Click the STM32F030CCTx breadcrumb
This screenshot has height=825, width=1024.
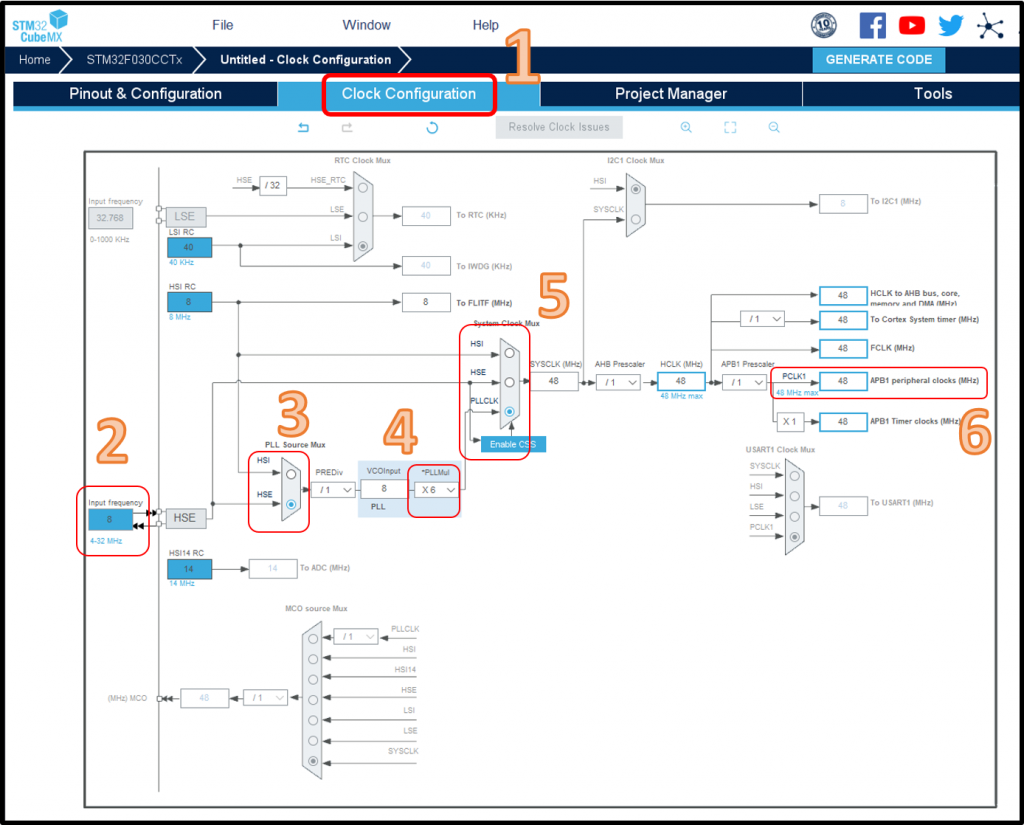(x=135, y=59)
